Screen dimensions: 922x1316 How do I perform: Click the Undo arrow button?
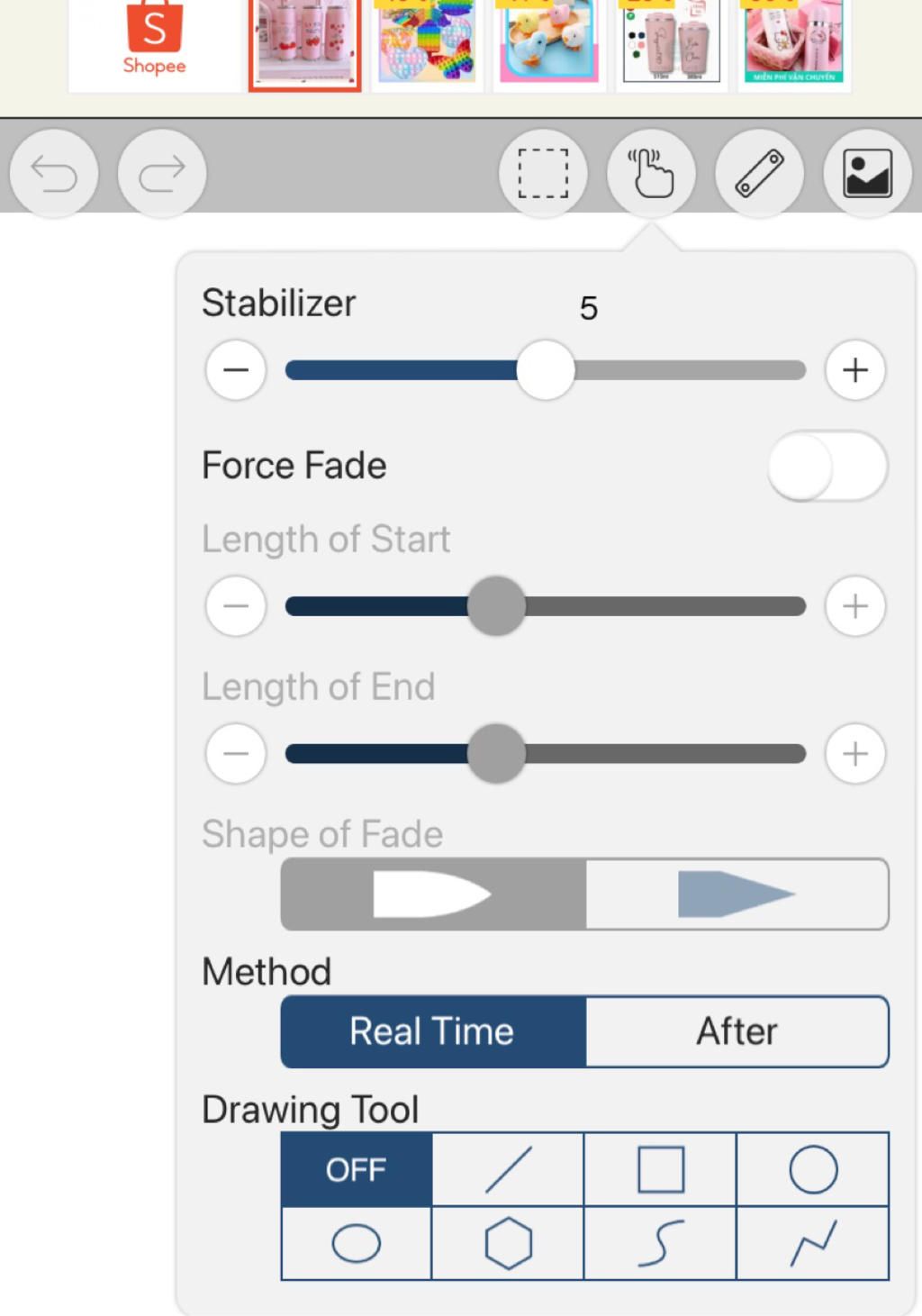(54, 173)
